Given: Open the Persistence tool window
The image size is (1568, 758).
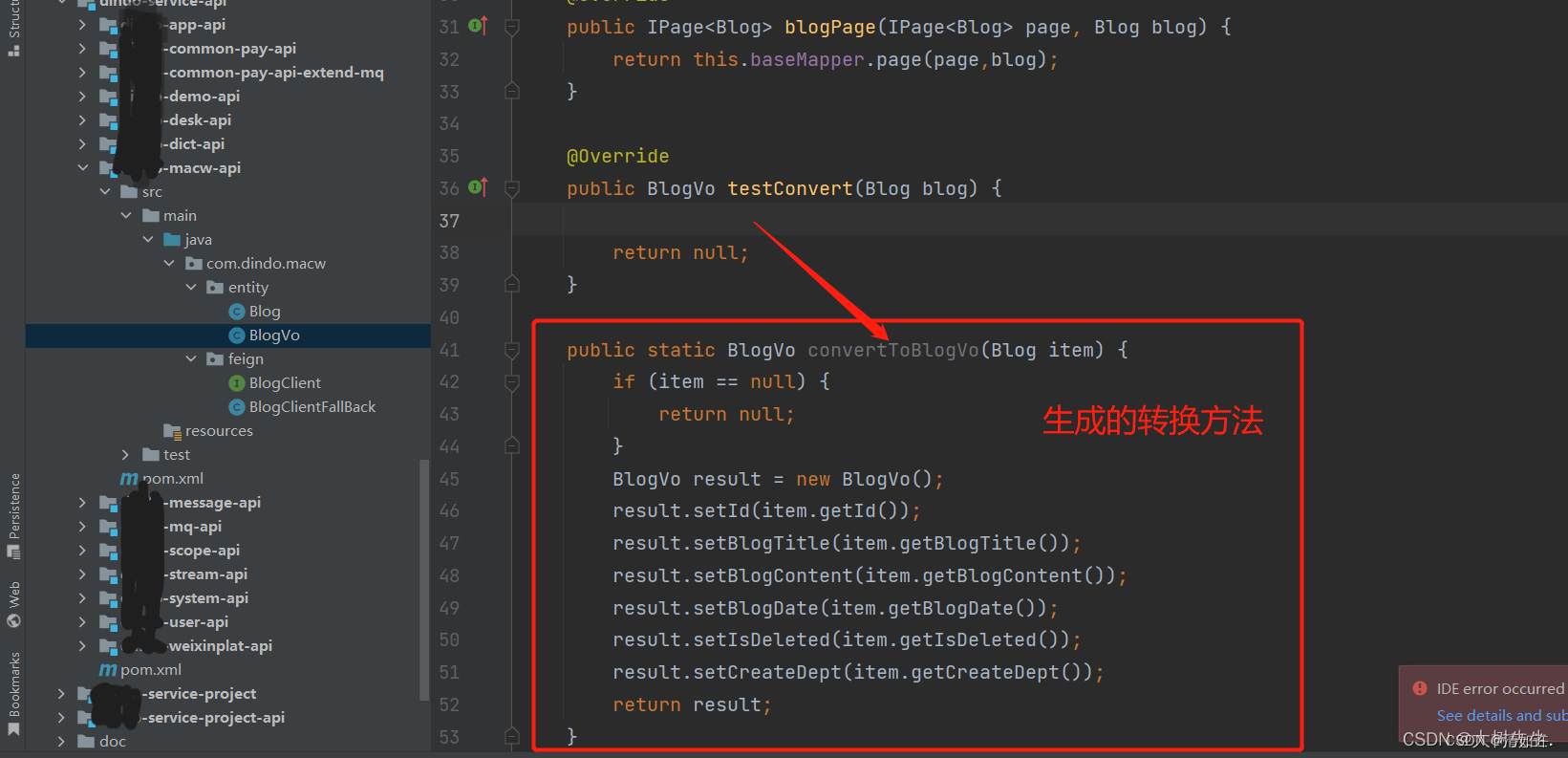Looking at the screenshot, I should tap(13, 515).
